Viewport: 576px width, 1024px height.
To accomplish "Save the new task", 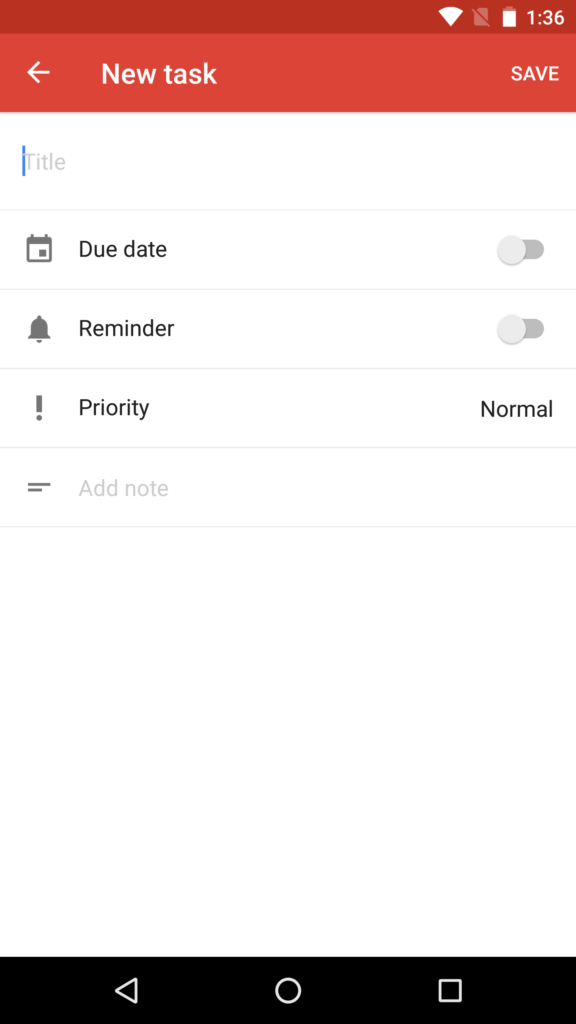I will pos(535,73).
